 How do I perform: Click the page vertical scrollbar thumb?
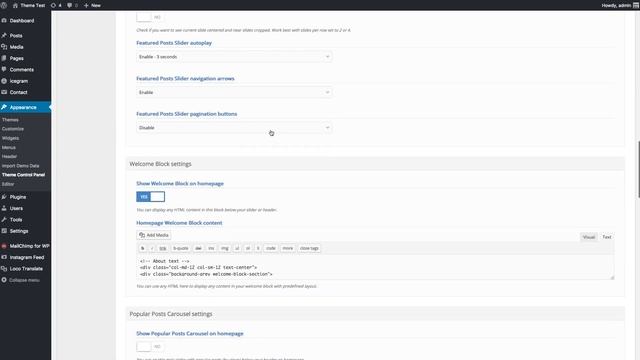[x=638, y=169]
